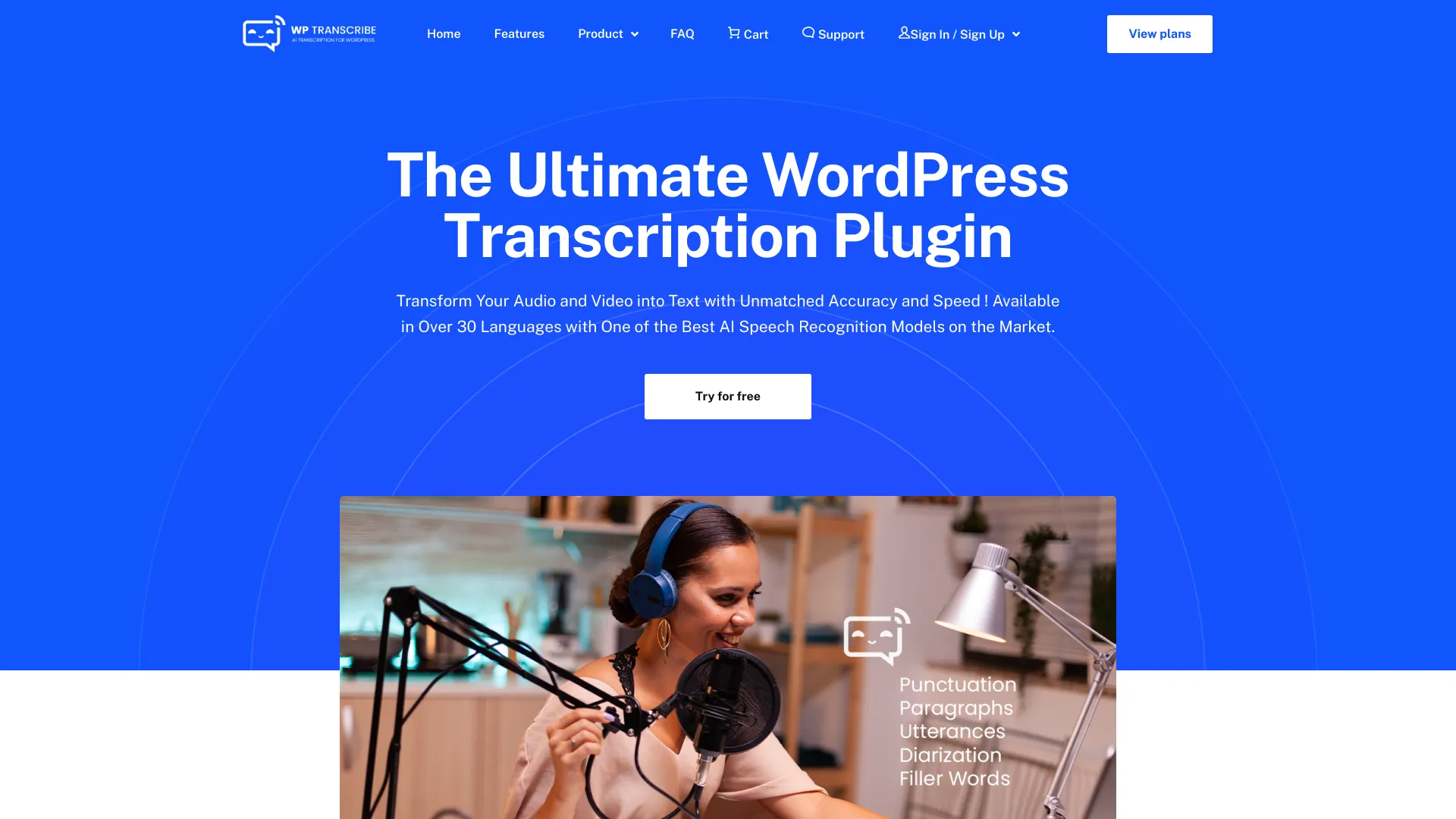Open the Product submenu chevron
1456x819 pixels.
tap(633, 34)
